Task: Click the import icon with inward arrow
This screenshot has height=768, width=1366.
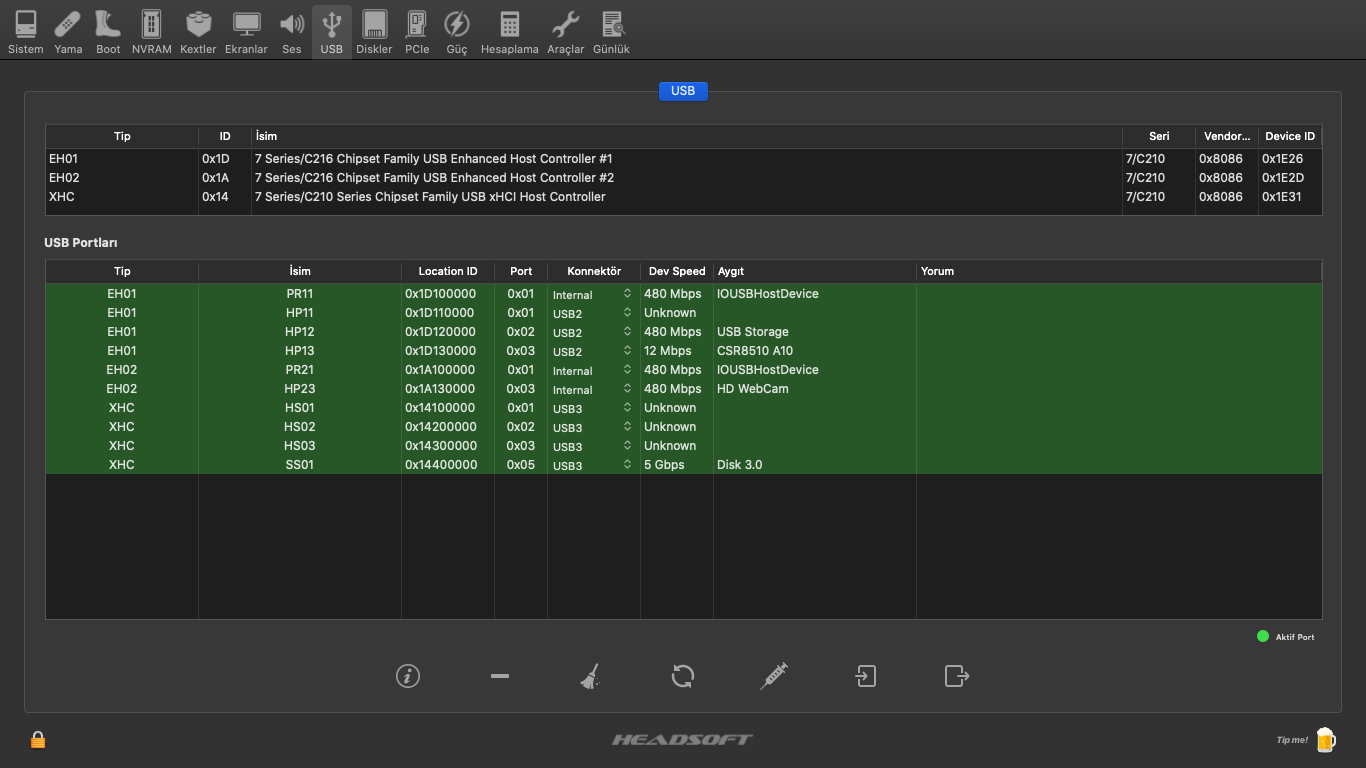Action: click(x=865, y=676)
